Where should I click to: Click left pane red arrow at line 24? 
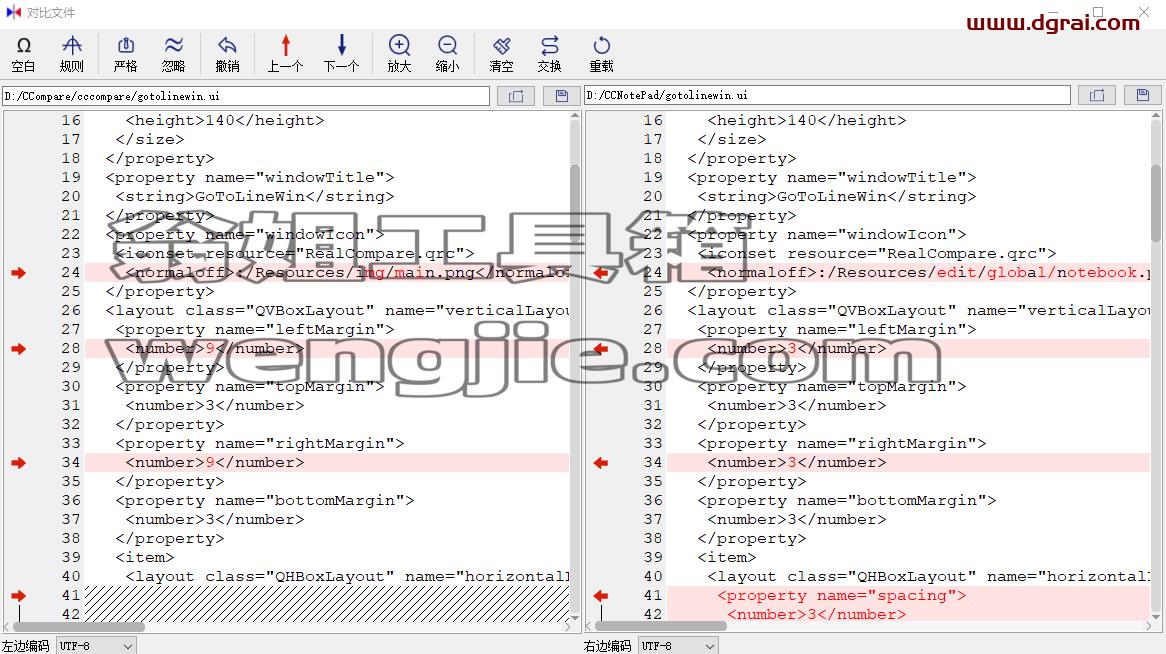click(19, 273)
